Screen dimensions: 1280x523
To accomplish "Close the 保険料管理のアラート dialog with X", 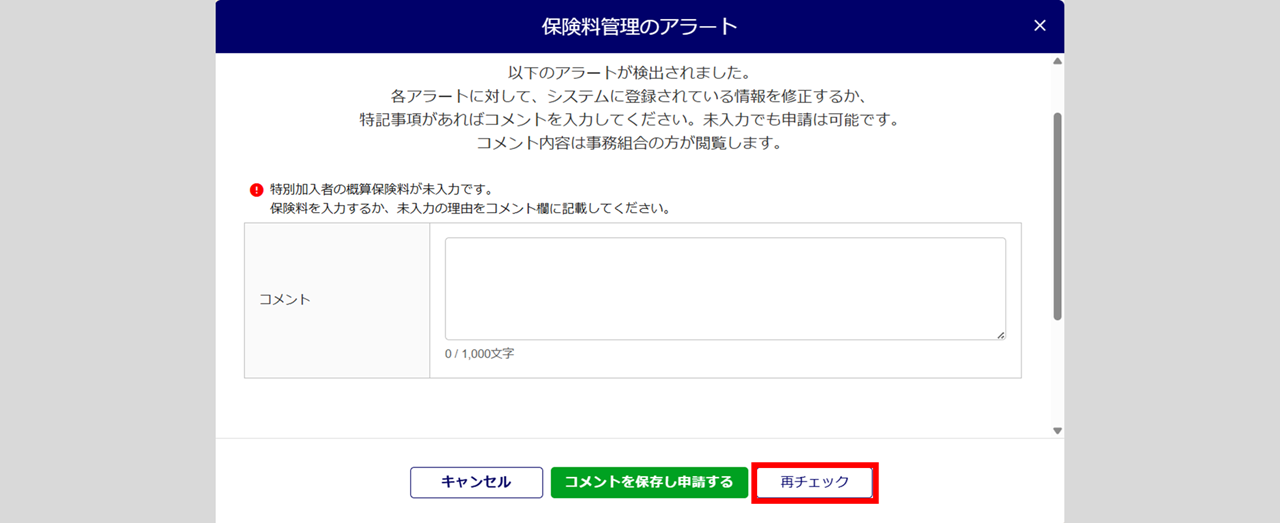I will 1040,26.
